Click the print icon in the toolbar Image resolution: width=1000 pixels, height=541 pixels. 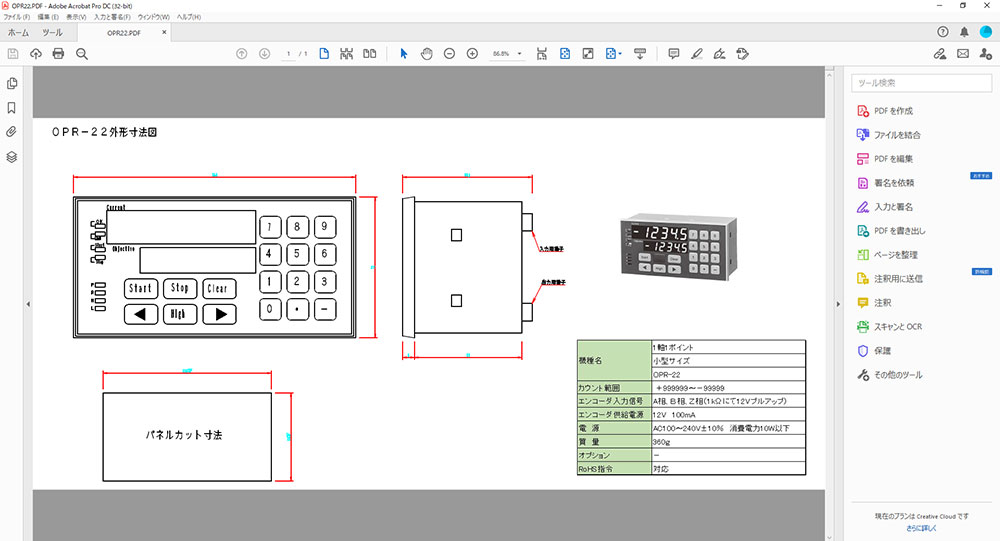[x=58, y=53]
